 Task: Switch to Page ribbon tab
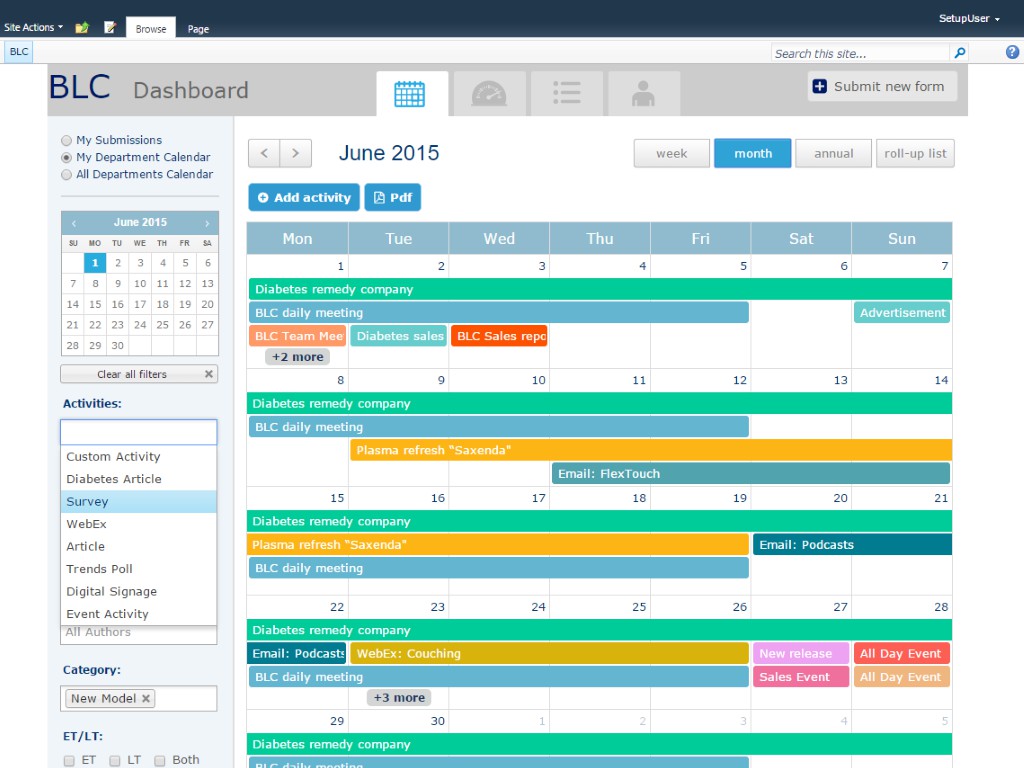199,29
